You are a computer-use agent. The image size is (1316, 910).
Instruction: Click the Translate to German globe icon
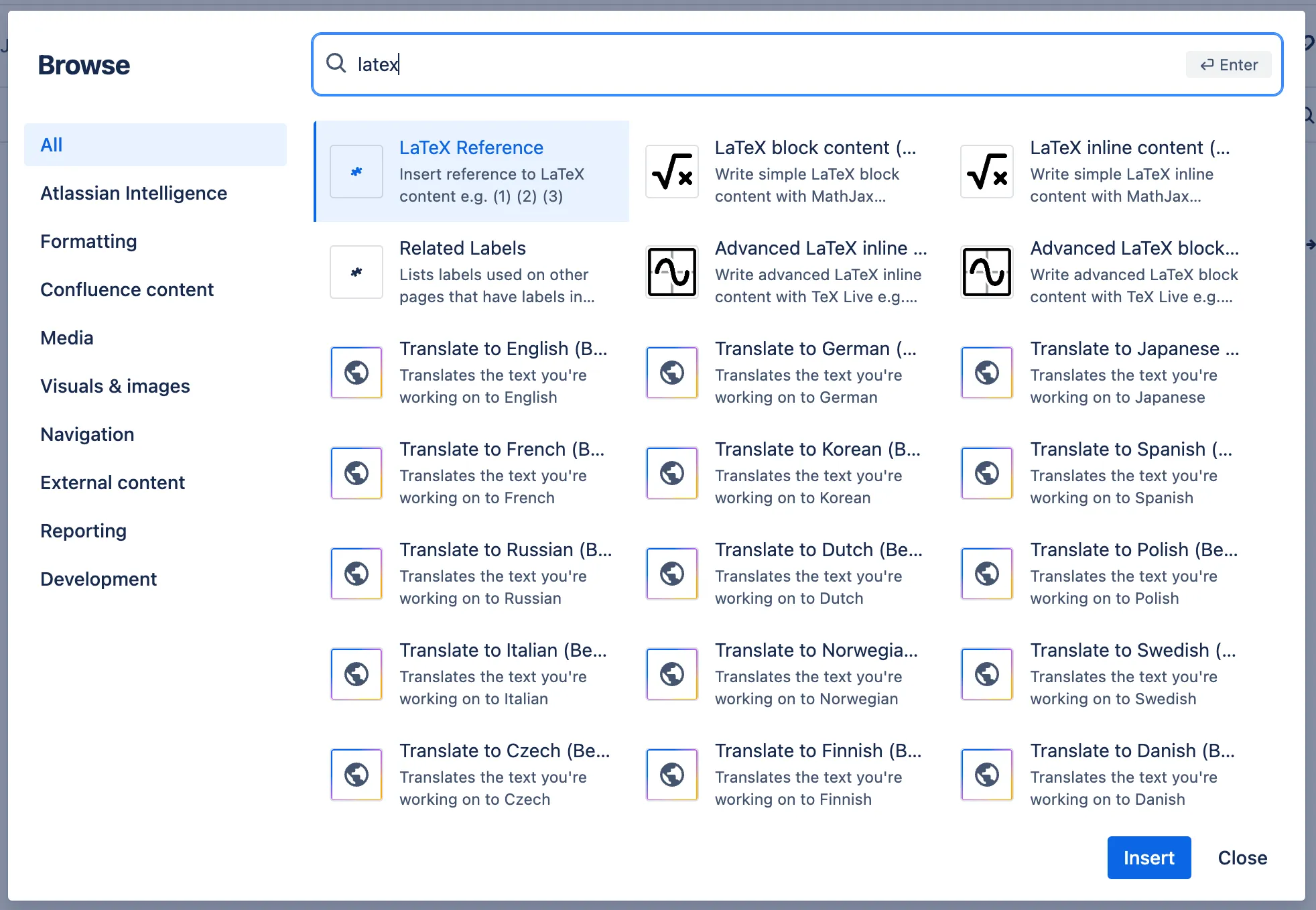[x=672, y=373]
